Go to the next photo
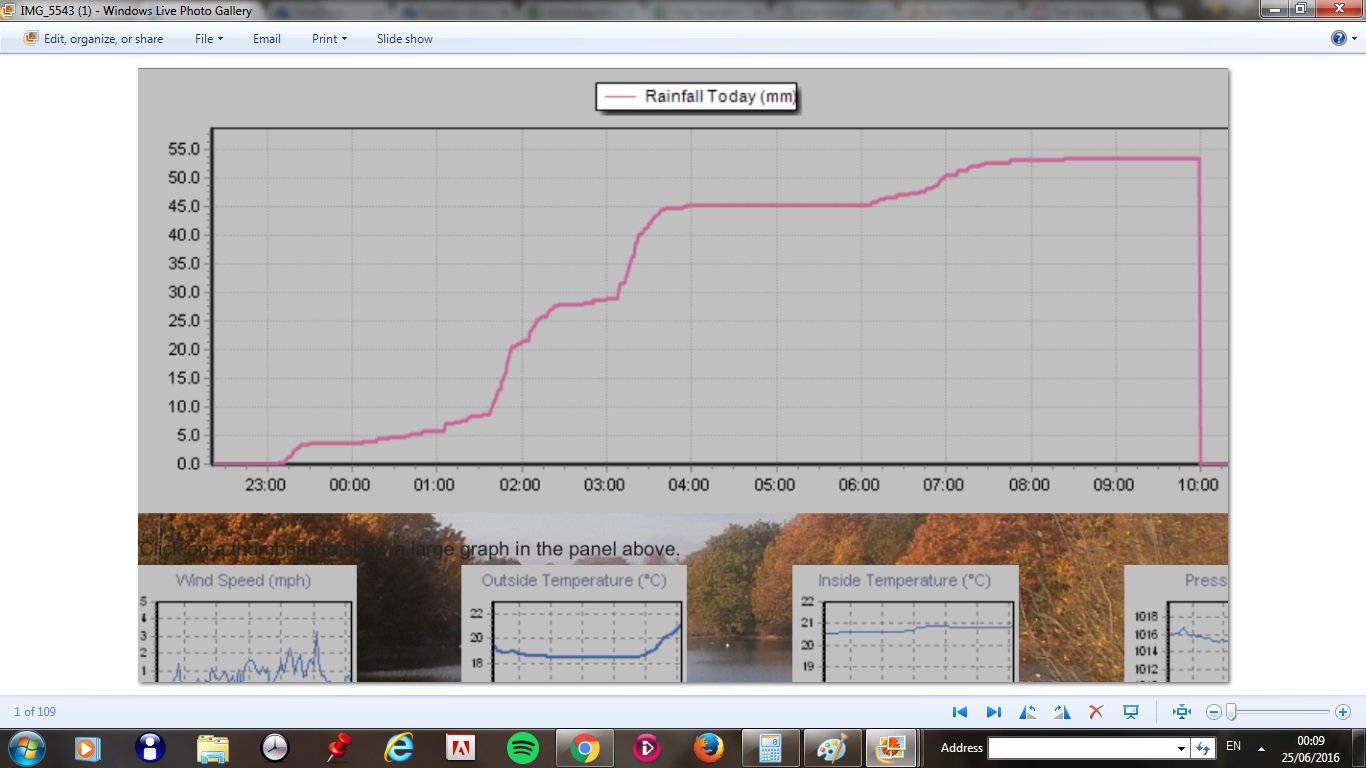 tap(994, 712)
